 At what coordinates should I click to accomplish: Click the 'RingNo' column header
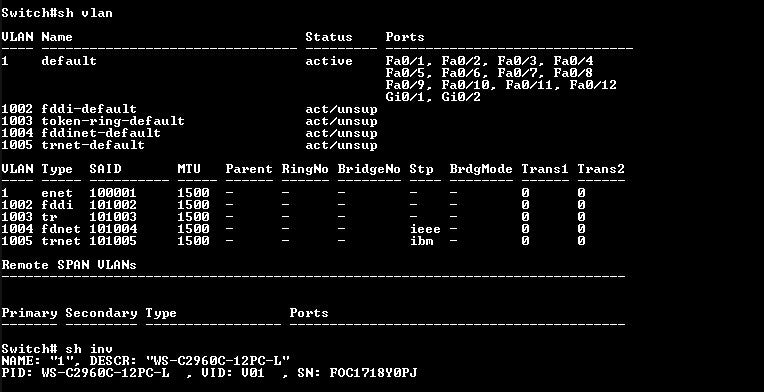(305, 169)
